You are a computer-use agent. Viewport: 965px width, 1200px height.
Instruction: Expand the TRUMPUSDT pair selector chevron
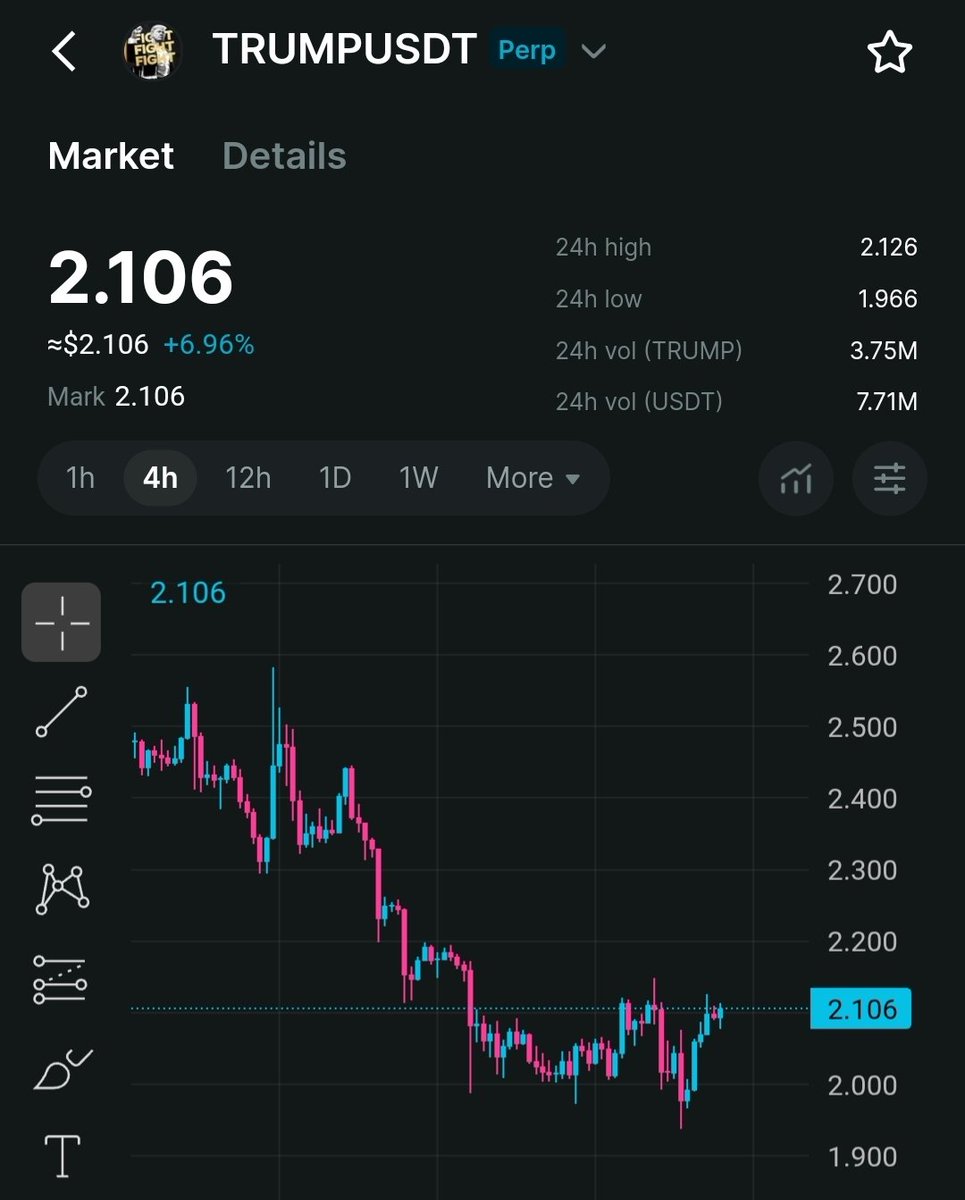[x=594, y=51]
